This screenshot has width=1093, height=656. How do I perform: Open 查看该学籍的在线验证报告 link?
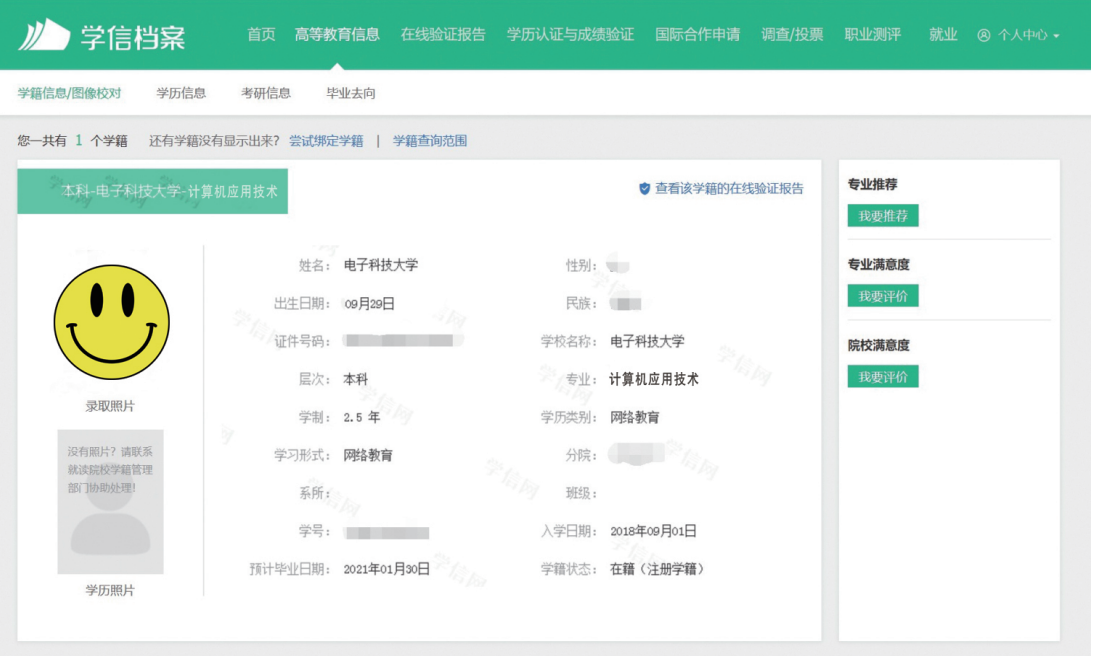[729, 188]
